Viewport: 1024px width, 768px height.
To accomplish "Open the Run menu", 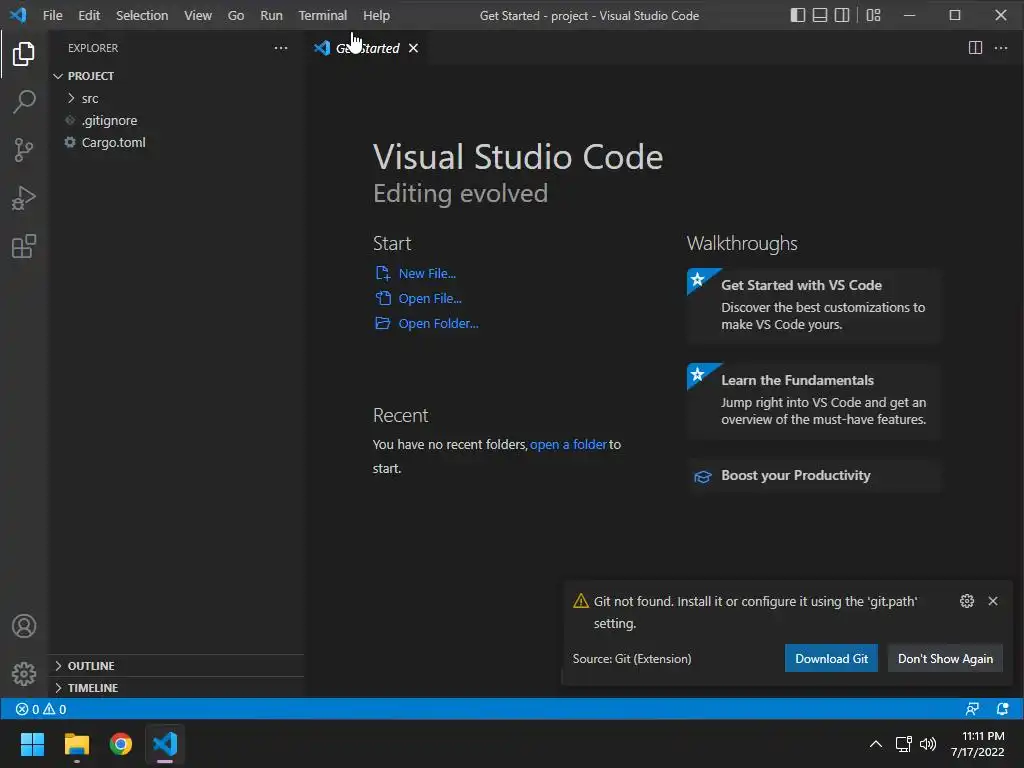I will 271,15.
